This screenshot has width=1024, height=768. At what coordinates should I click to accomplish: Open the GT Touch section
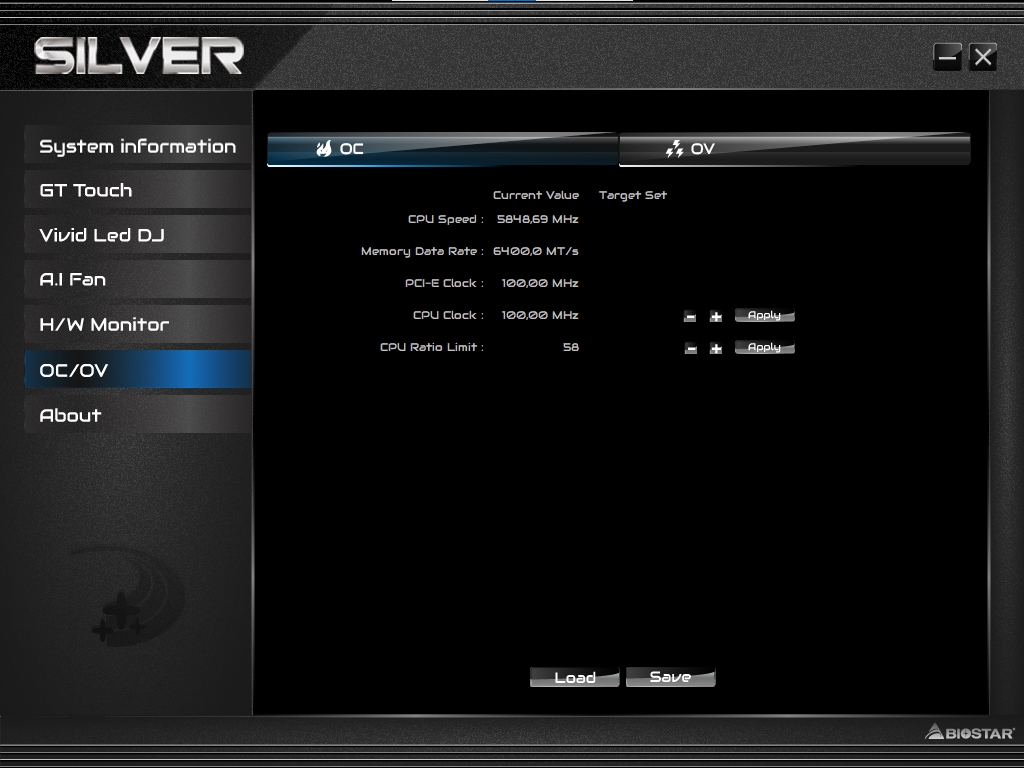pyautogui.click(x=138, y=189)
